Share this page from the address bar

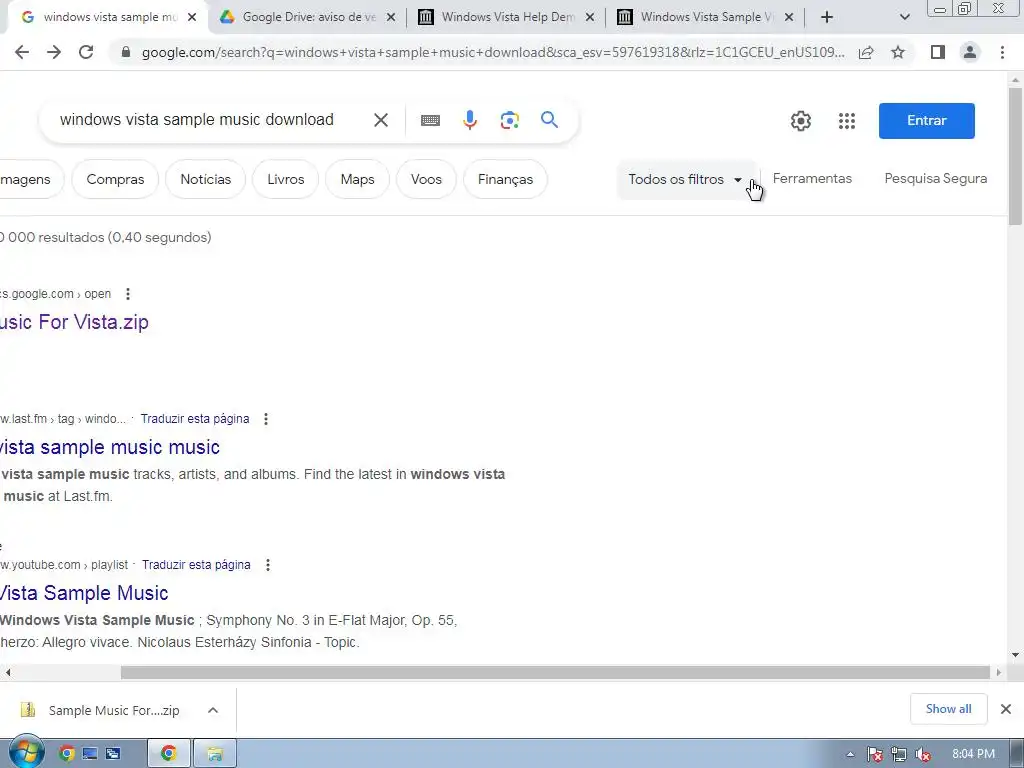coord(866,52)
